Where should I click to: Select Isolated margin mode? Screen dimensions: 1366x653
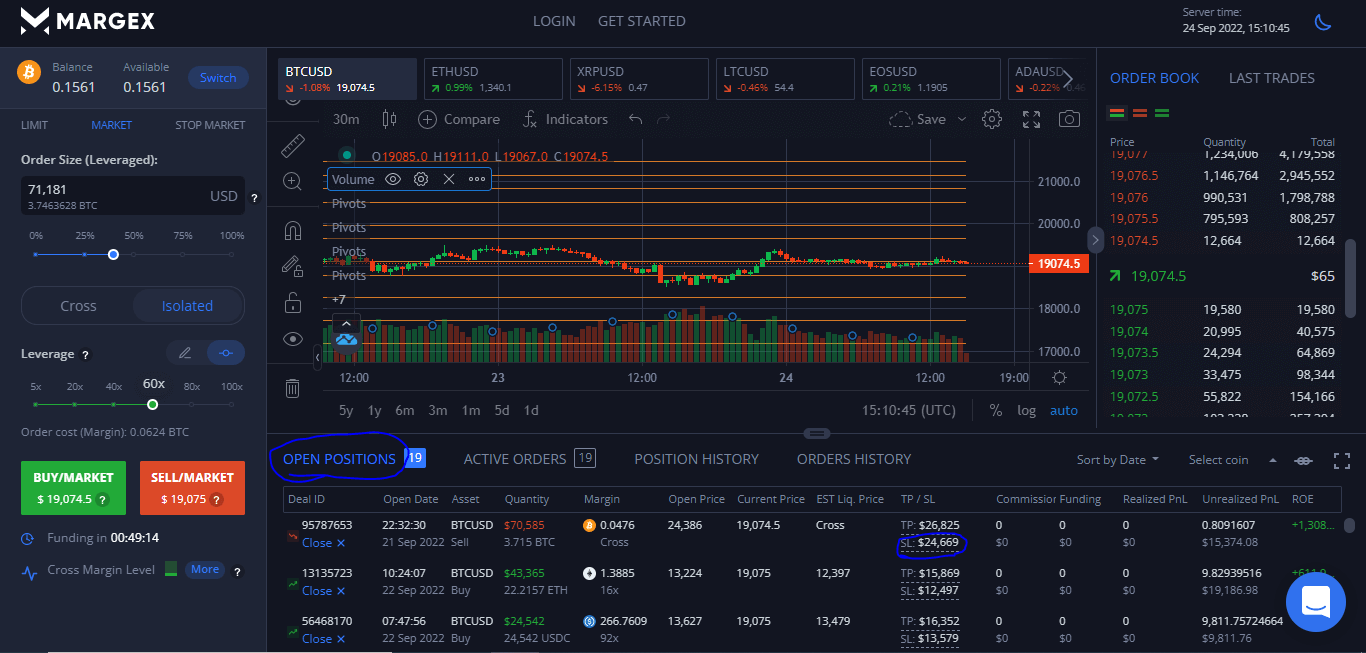tap(188, 306)
